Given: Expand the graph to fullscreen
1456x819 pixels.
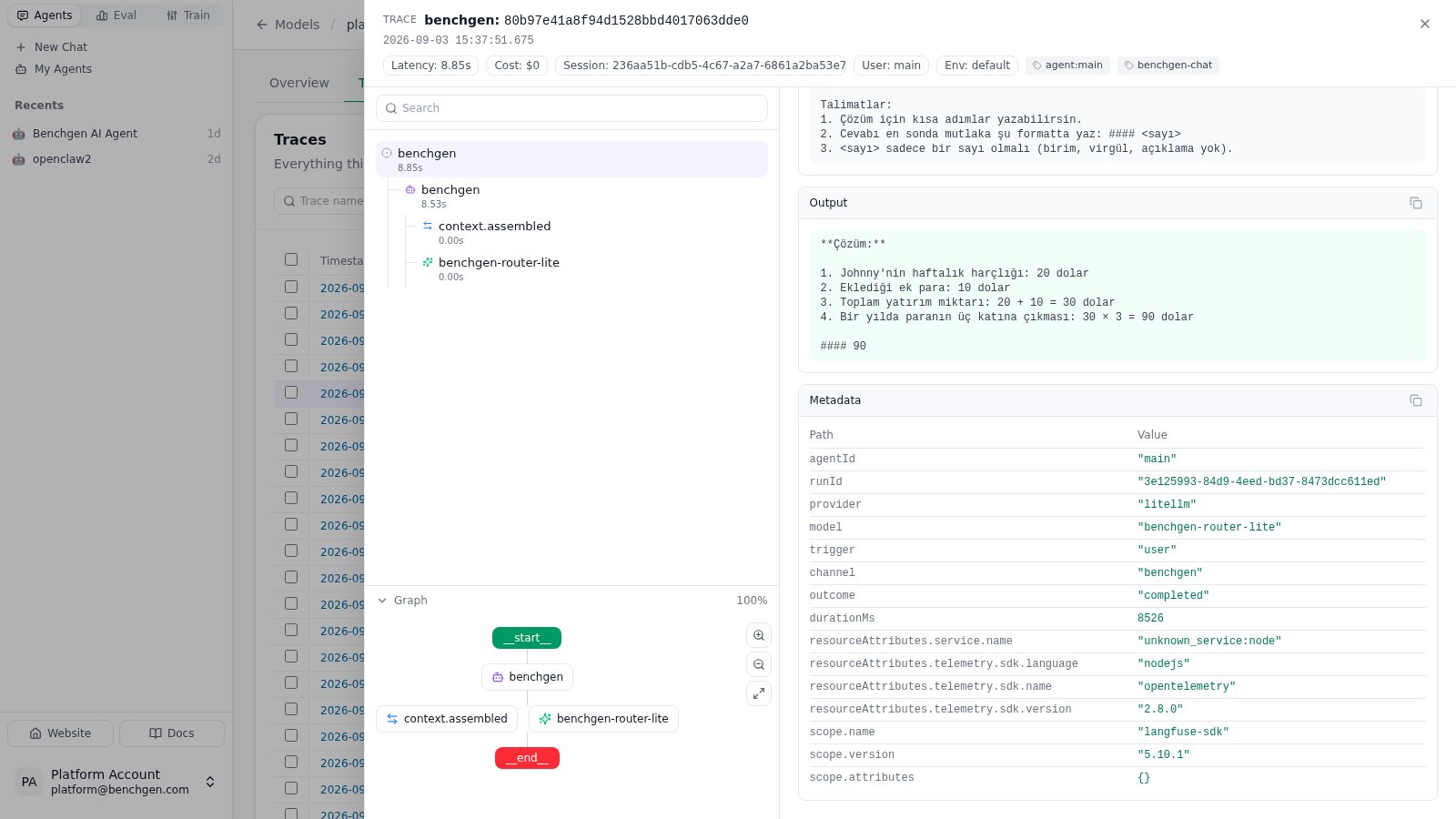Looking at the screenshot, I should [x=759, y=693].
